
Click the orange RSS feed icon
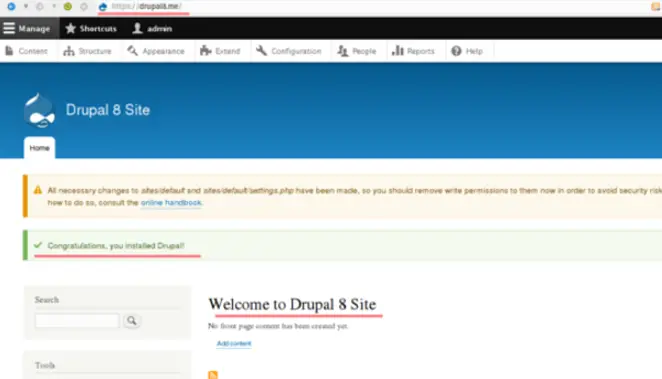[213, 375]
